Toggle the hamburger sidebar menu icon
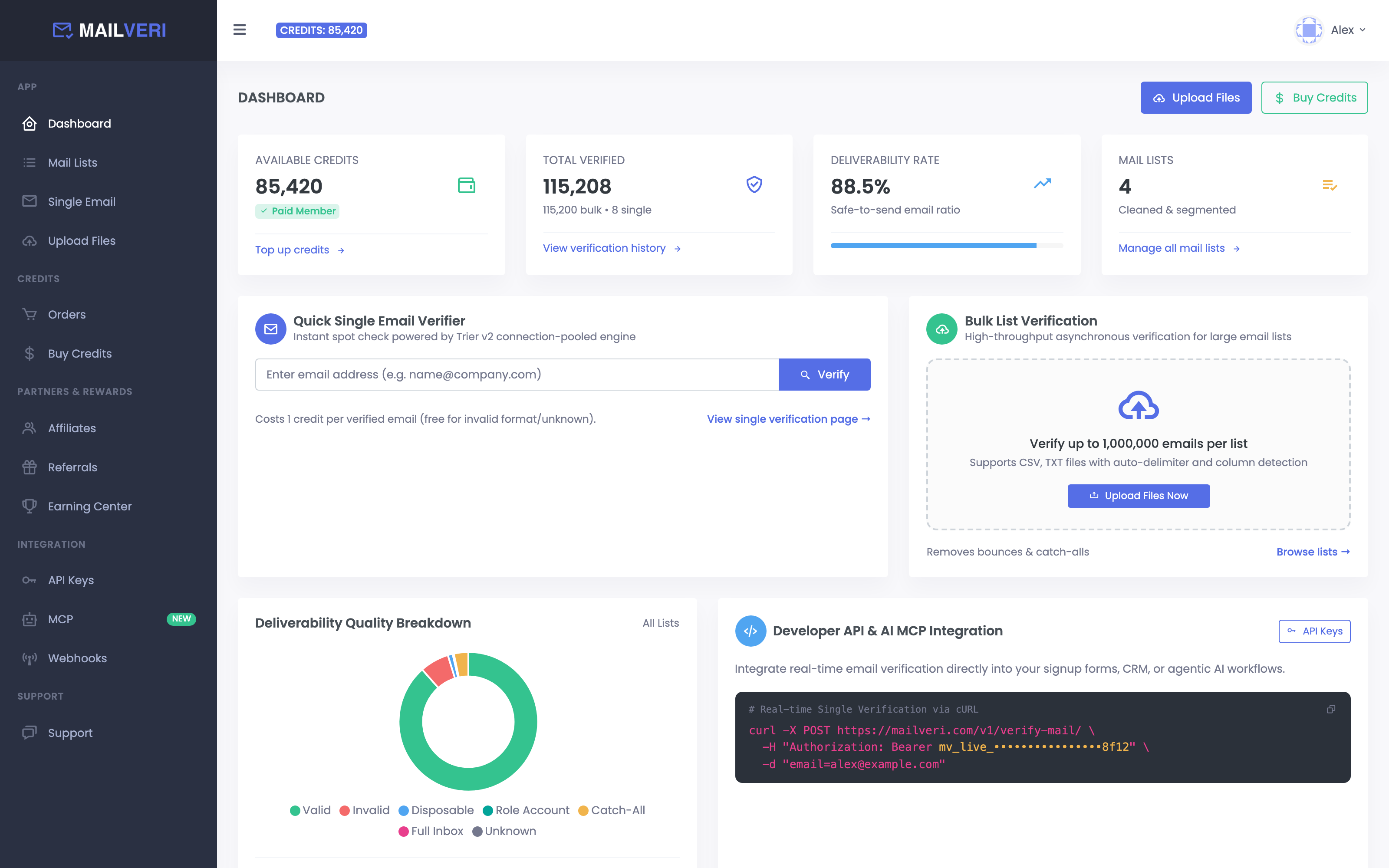This screenshot has width=1389, height=868. 239,30
